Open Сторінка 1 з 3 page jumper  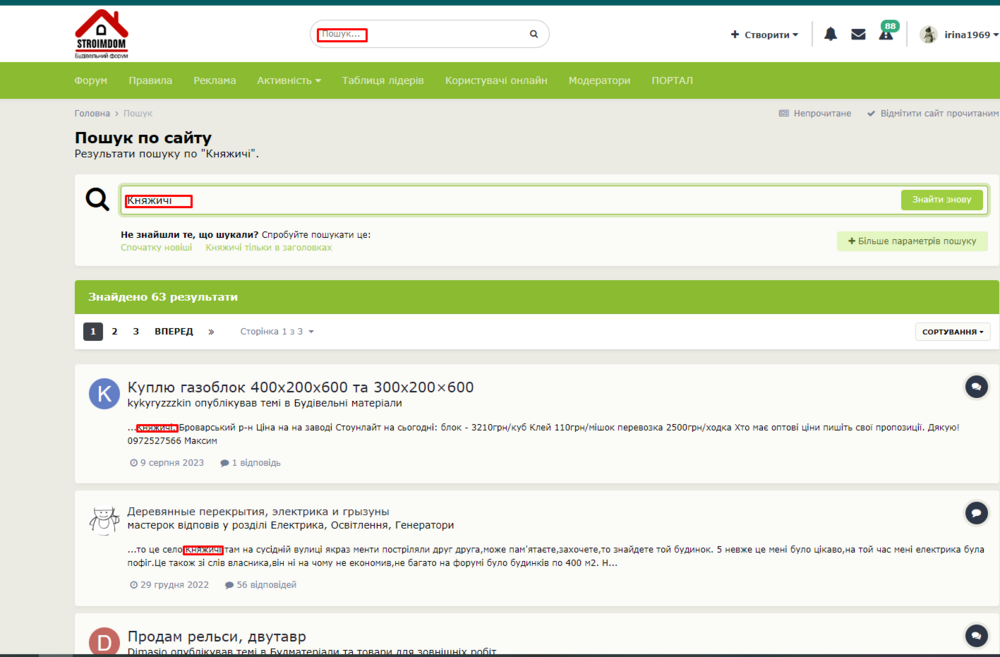pos(277,332)
